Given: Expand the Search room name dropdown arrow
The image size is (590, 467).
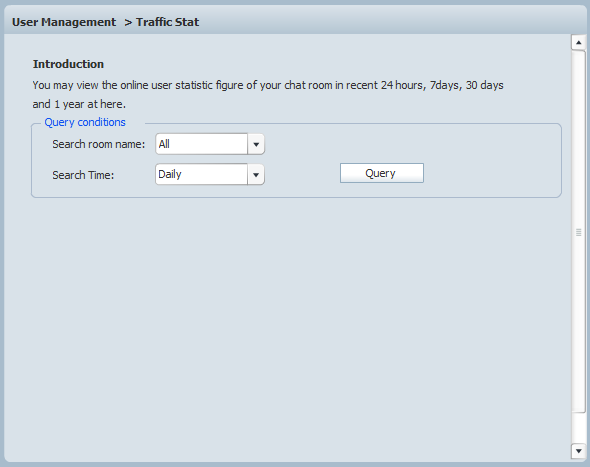Looking at the screenshot, I should point(256,144).
